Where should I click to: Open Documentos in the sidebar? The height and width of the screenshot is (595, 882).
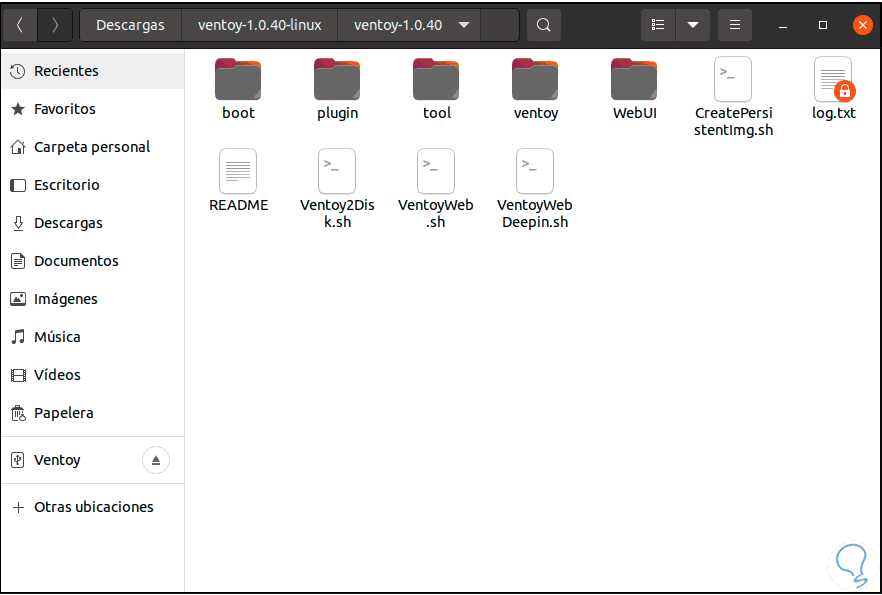pos(93,261)
